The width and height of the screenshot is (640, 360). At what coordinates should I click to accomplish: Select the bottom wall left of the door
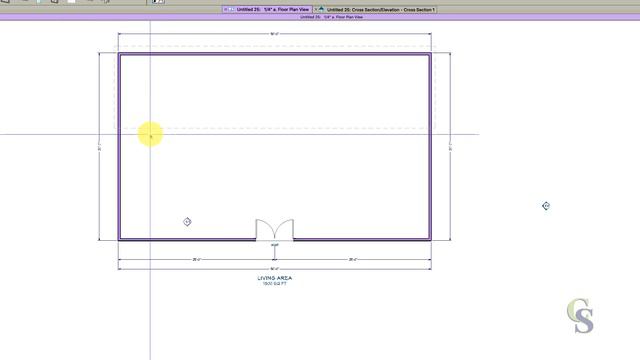click(x=187, y=239)
